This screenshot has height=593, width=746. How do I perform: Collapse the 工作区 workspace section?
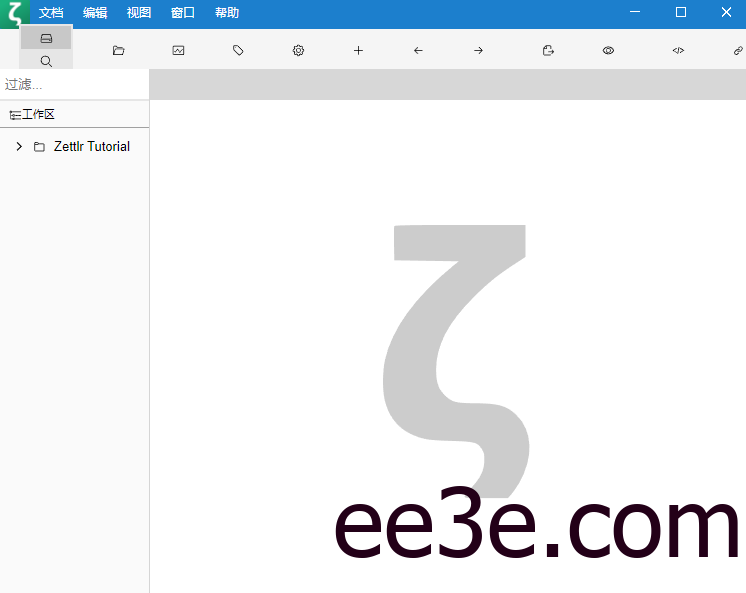(32, 115)
